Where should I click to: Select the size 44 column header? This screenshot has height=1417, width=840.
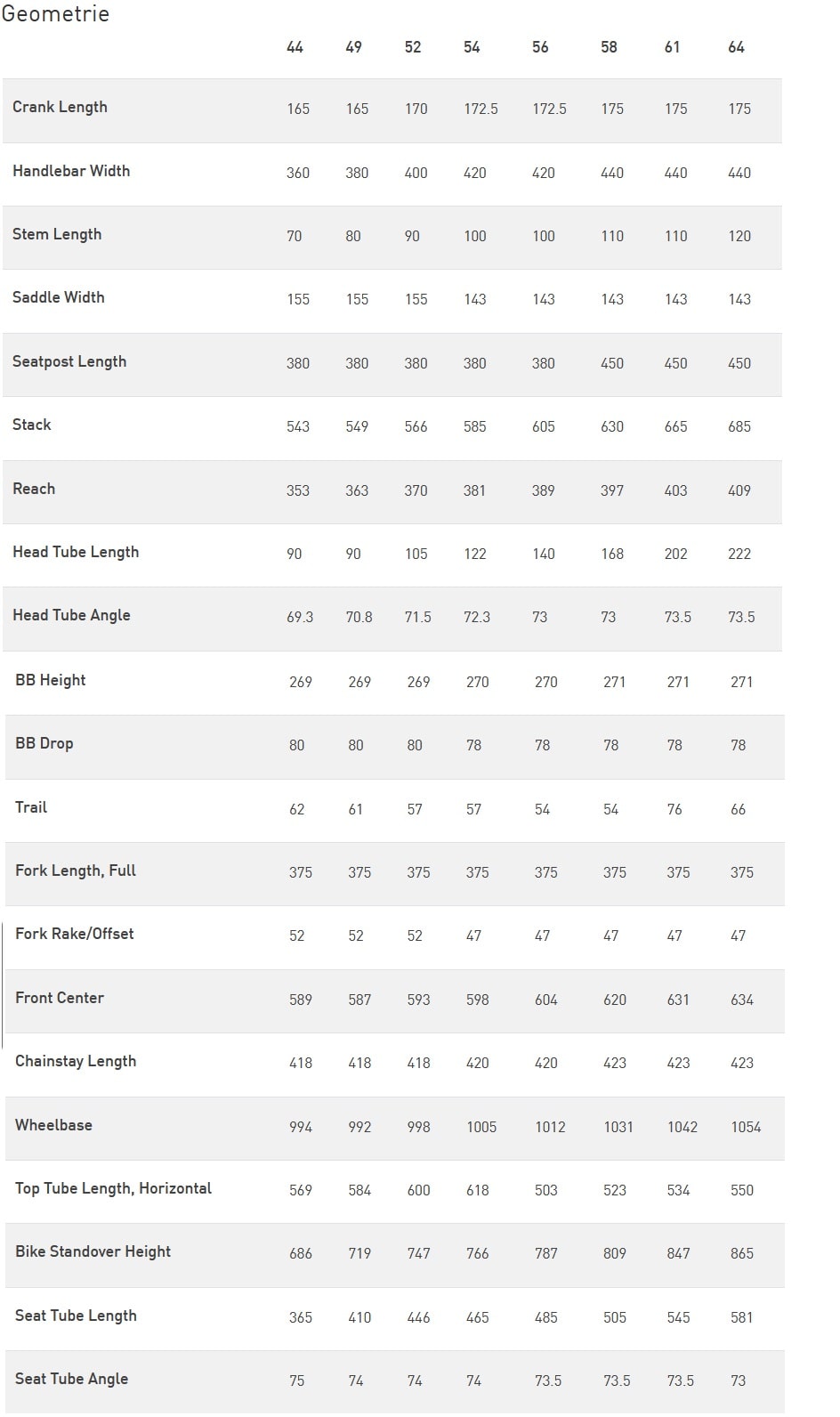pyautogui.click(x=295, y=47)
